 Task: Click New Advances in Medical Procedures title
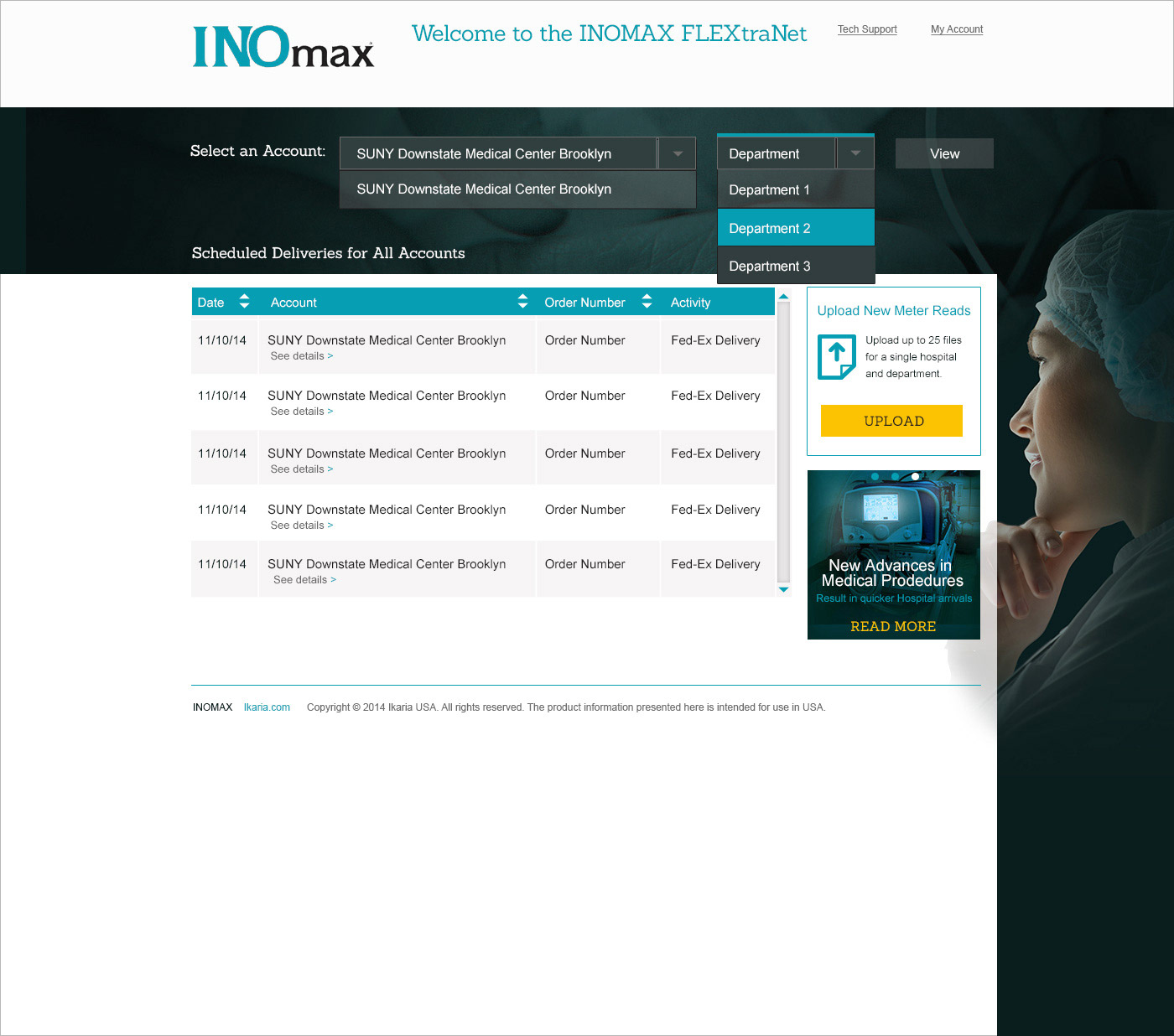click(x=891, y=573)
